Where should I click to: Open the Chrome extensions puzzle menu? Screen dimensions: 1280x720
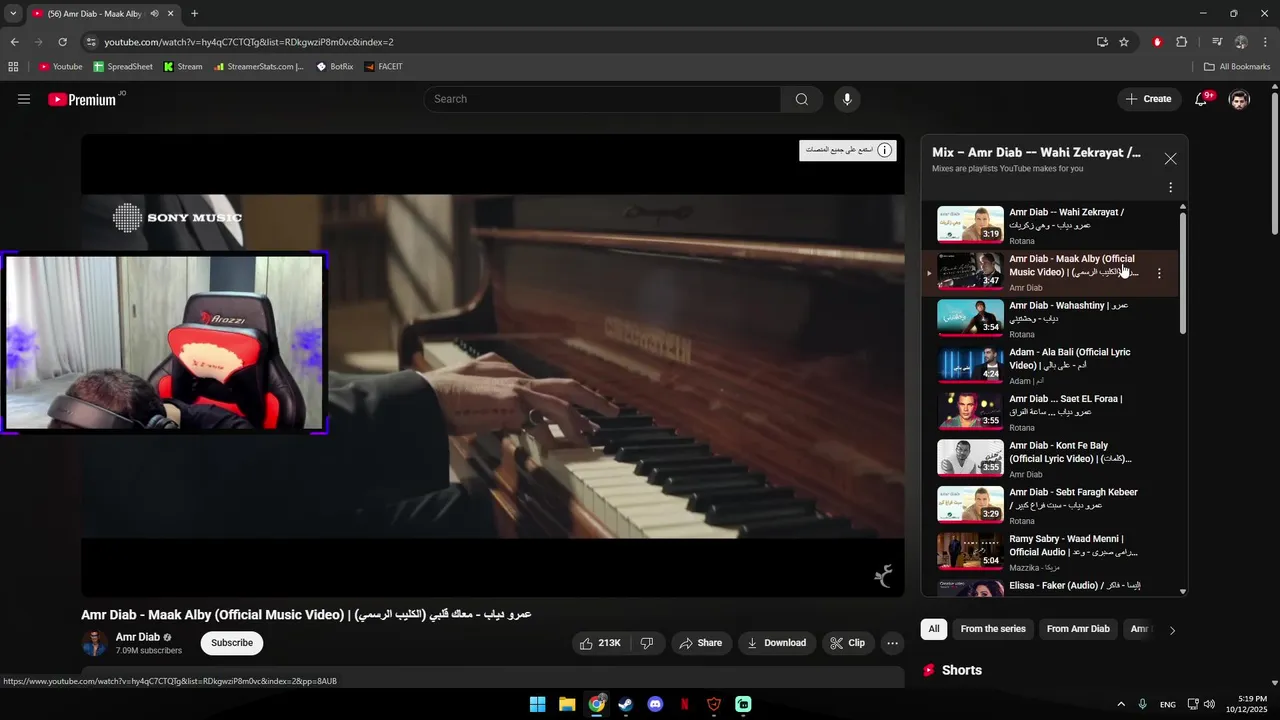pyautogui.click(x=1181, y=42)
